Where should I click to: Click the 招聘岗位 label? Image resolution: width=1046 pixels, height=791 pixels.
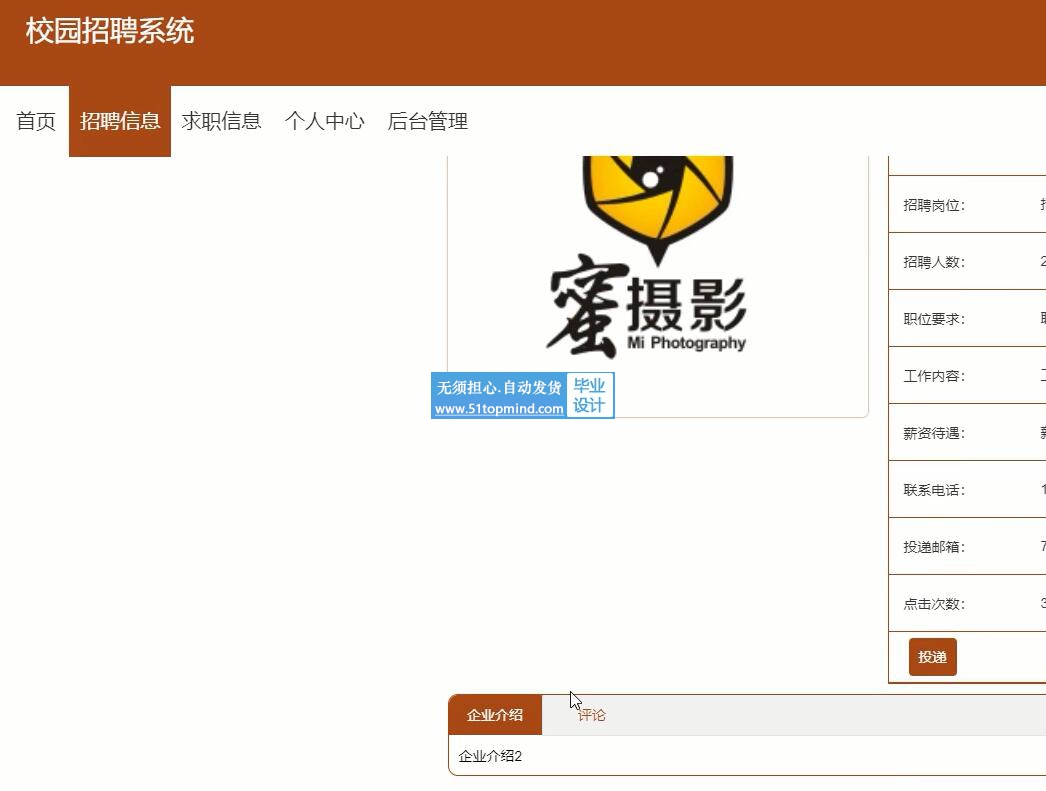point(934,205)
